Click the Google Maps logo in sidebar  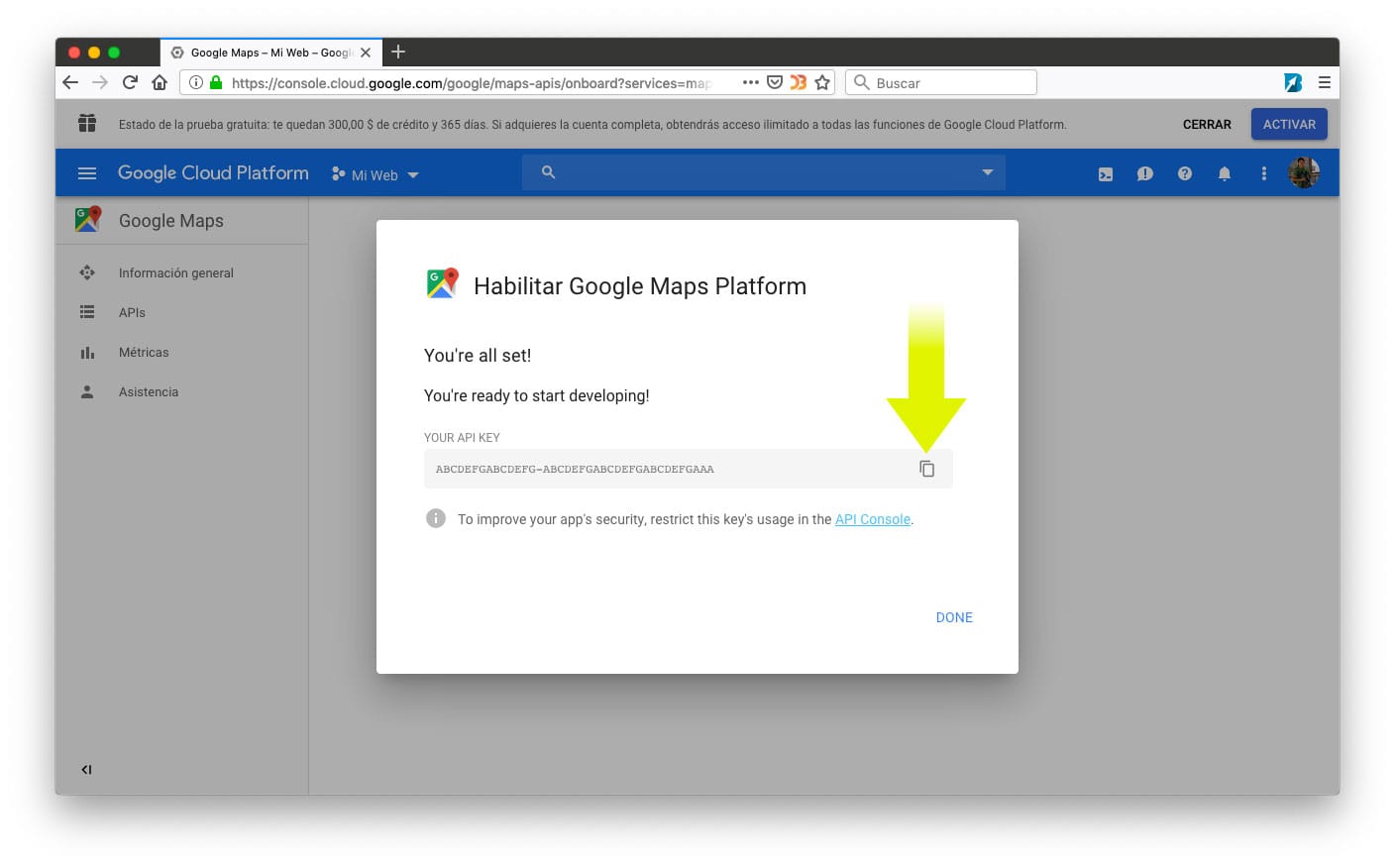coord(88,219)
